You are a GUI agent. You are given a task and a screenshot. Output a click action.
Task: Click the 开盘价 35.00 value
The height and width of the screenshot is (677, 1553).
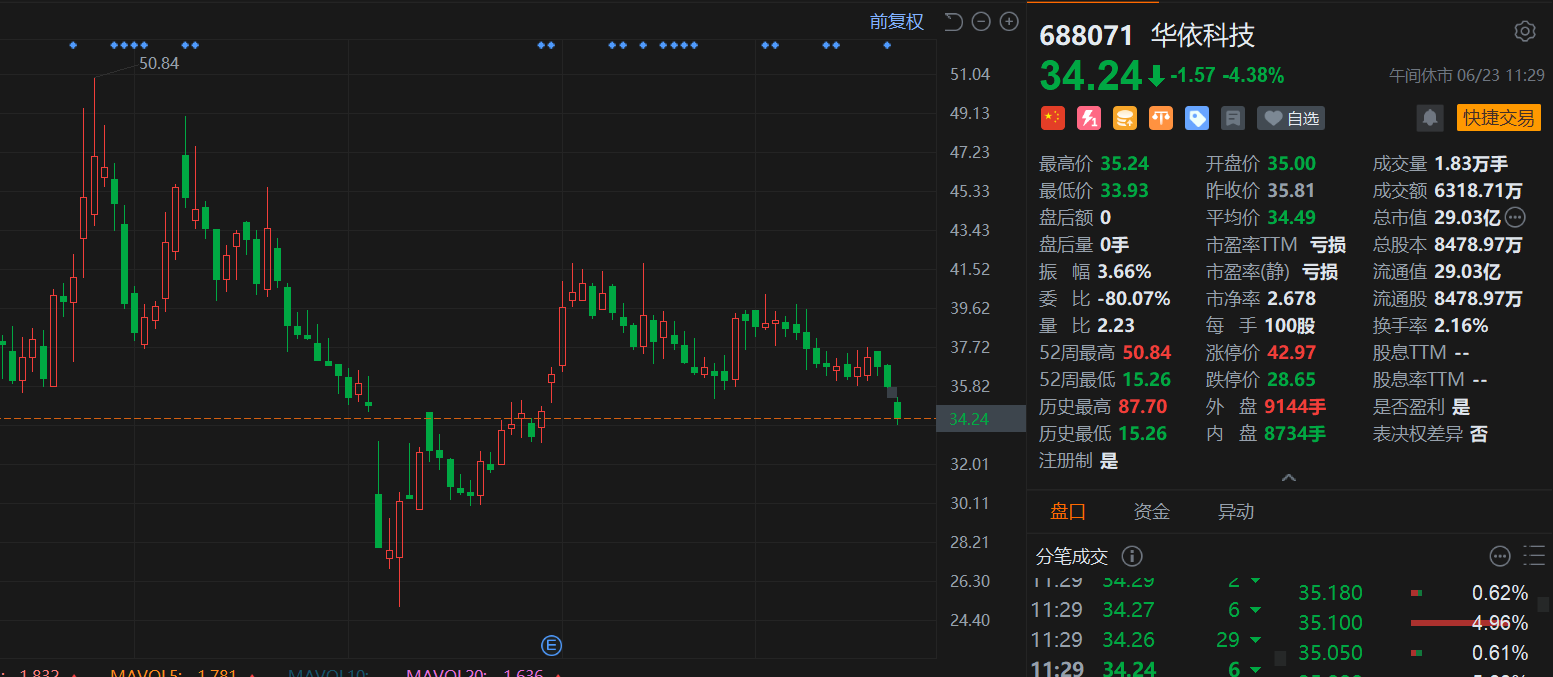(1290, 164)
